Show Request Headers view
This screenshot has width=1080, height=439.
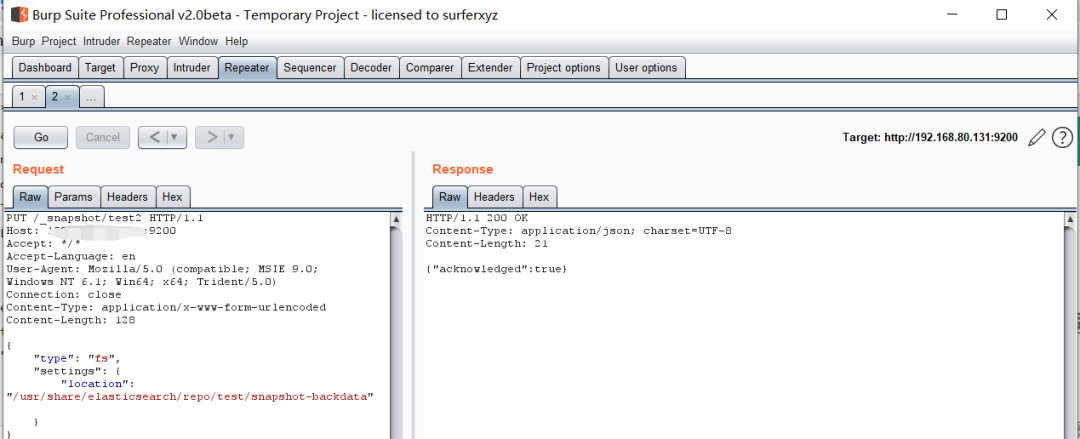[127, 197]
